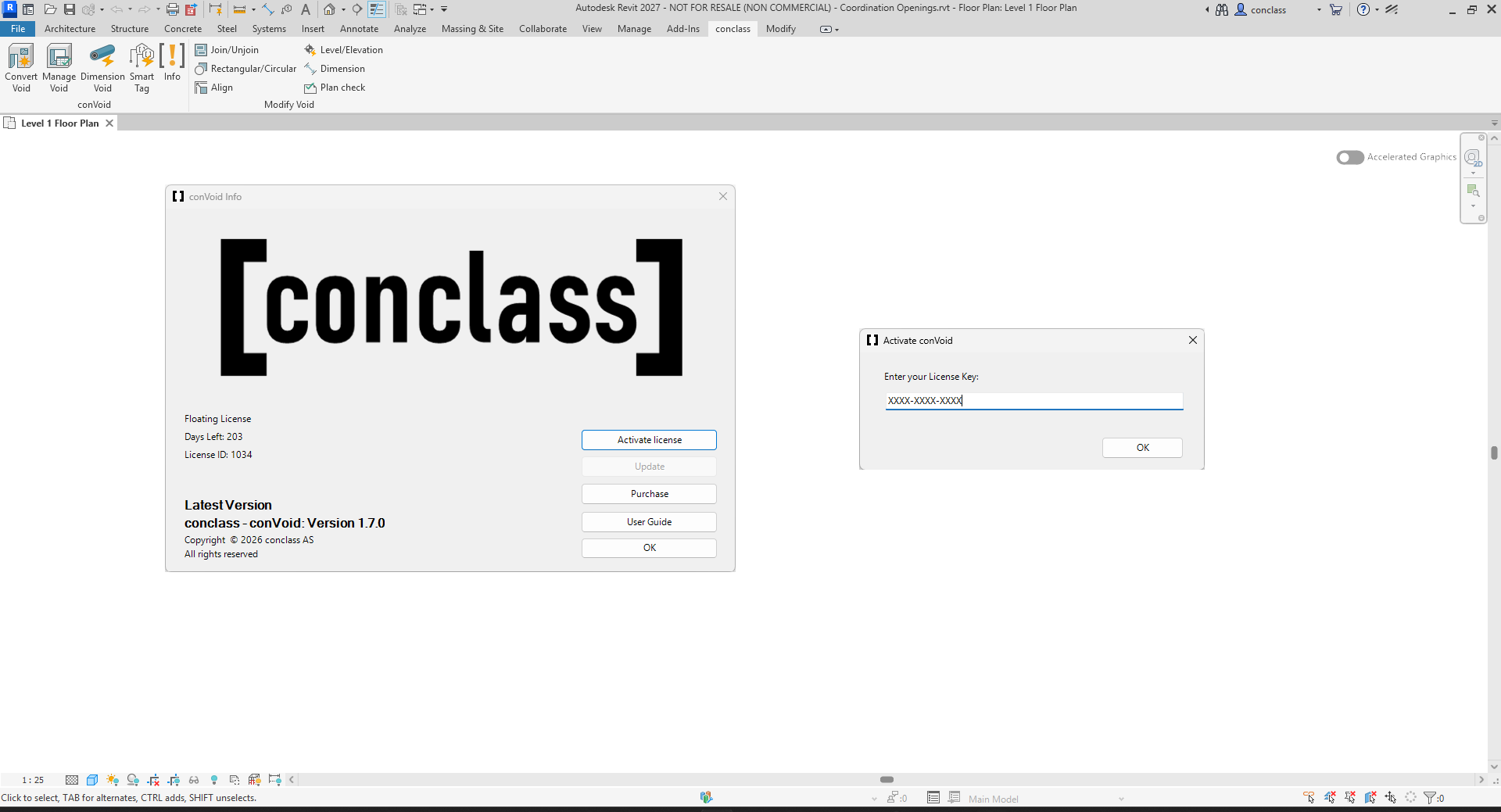
Task: Select the Smart Tag tool
Action: (x=142, y=68)
